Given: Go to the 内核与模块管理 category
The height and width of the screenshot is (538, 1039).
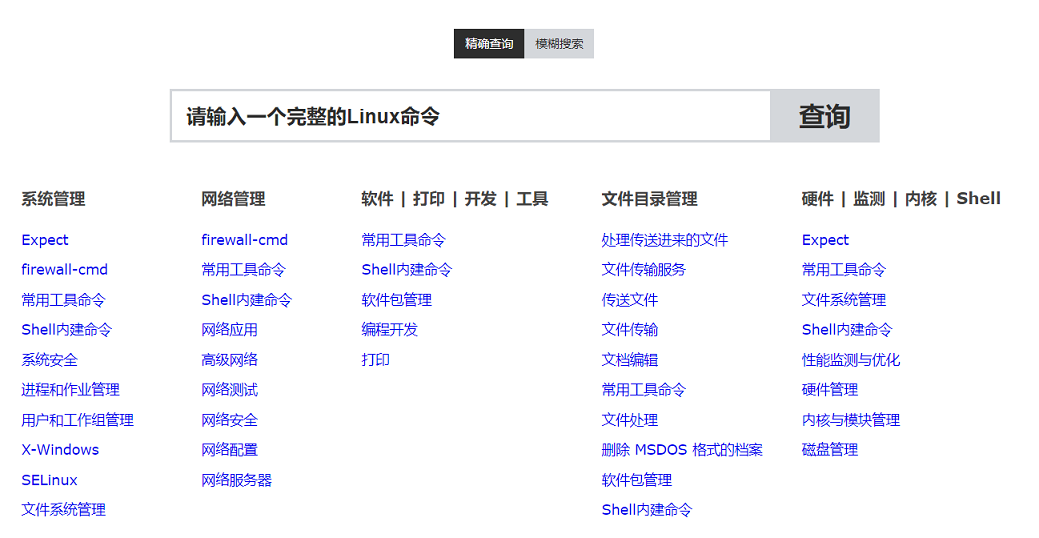Looking at the screenshot, I should 850,420.
